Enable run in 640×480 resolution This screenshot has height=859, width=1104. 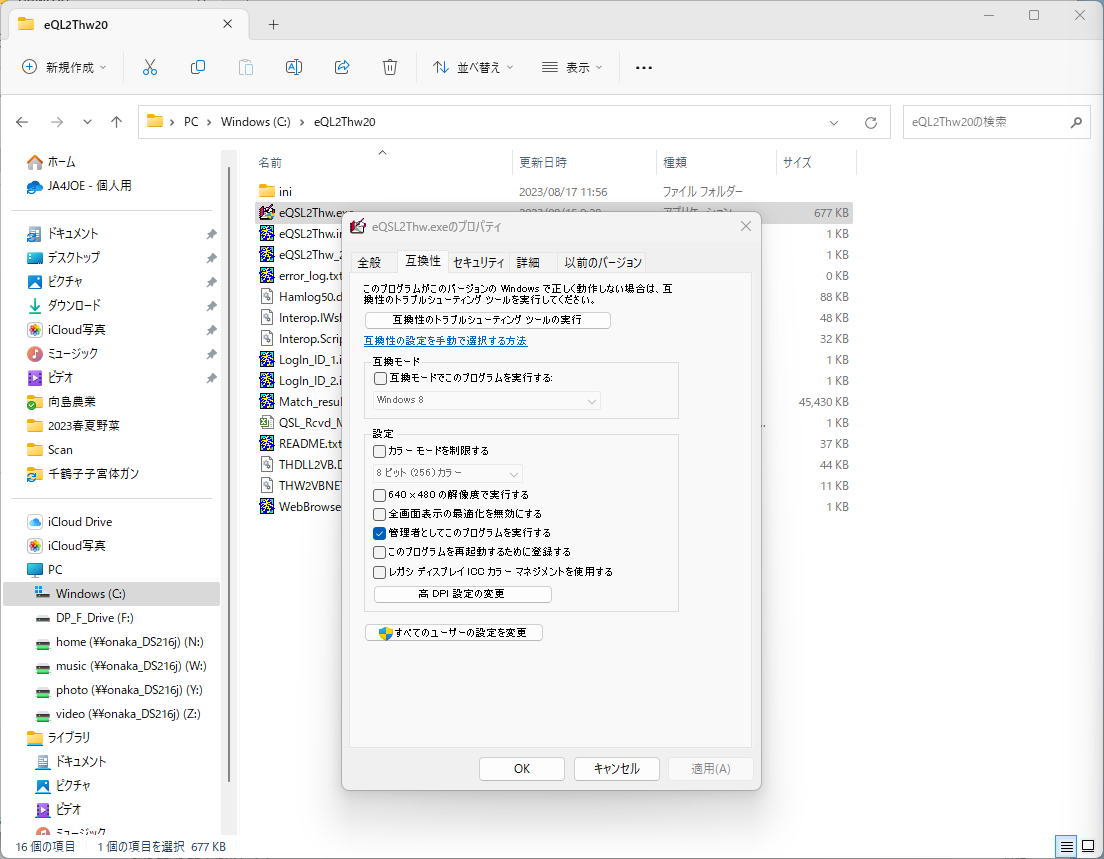tap(380, 496)
